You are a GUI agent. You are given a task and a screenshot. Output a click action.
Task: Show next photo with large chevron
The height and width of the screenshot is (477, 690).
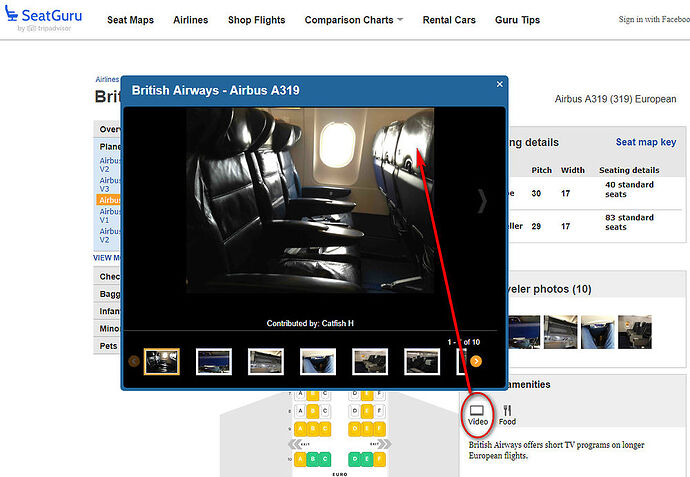[x=482, y=201]
